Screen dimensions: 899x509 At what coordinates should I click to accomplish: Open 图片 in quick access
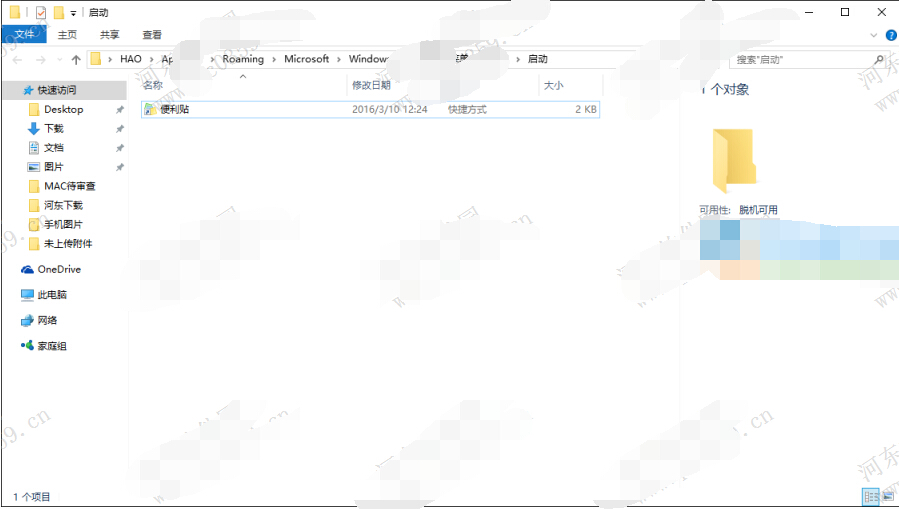[x=54, y=167]
